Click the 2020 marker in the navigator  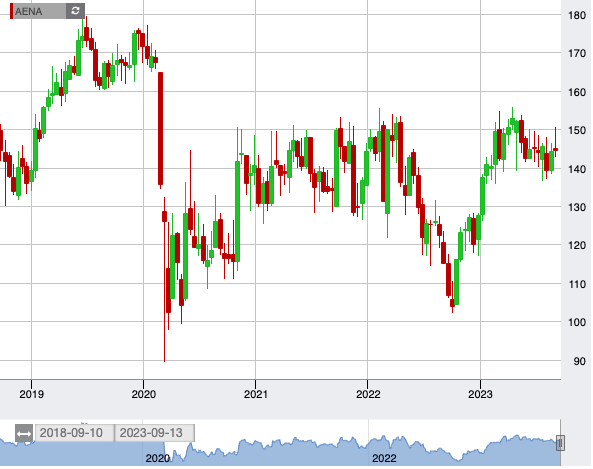point(158,458)
